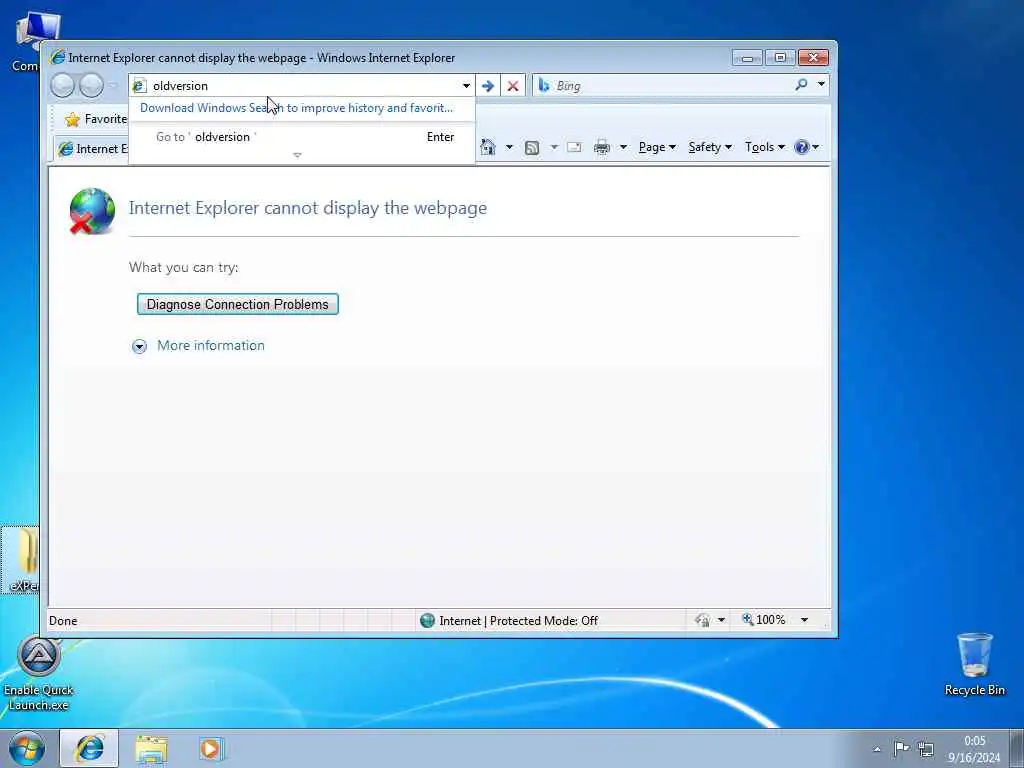Click the Internet zone globe status icon
The image size is (1024, 768).
[427, 620]
